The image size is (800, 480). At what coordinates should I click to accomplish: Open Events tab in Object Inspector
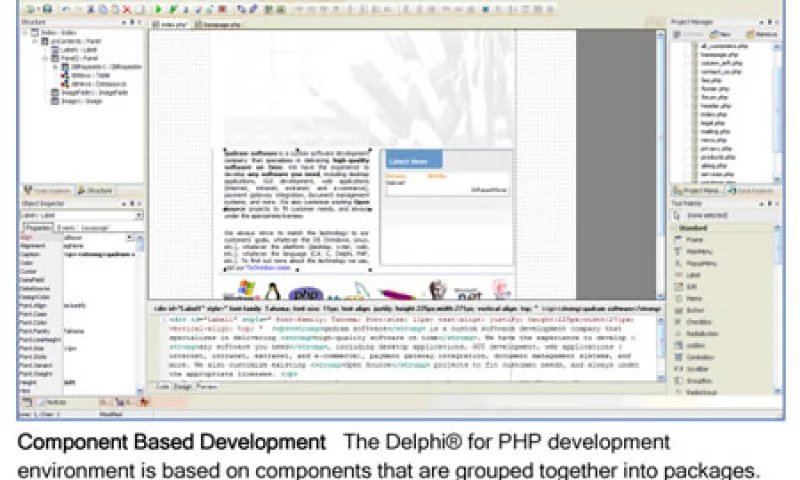click(x=66, y=228)
